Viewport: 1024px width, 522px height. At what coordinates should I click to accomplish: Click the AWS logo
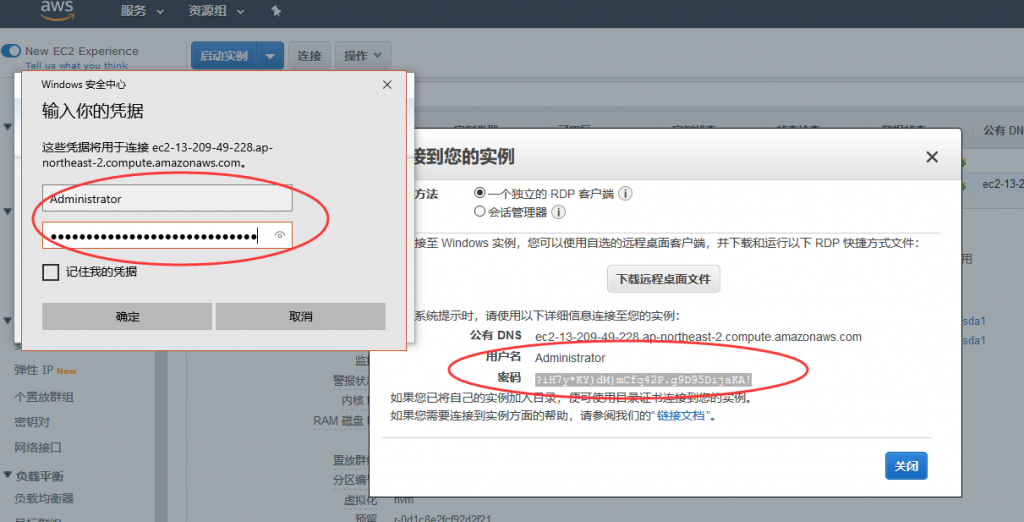tap(59, 10)
